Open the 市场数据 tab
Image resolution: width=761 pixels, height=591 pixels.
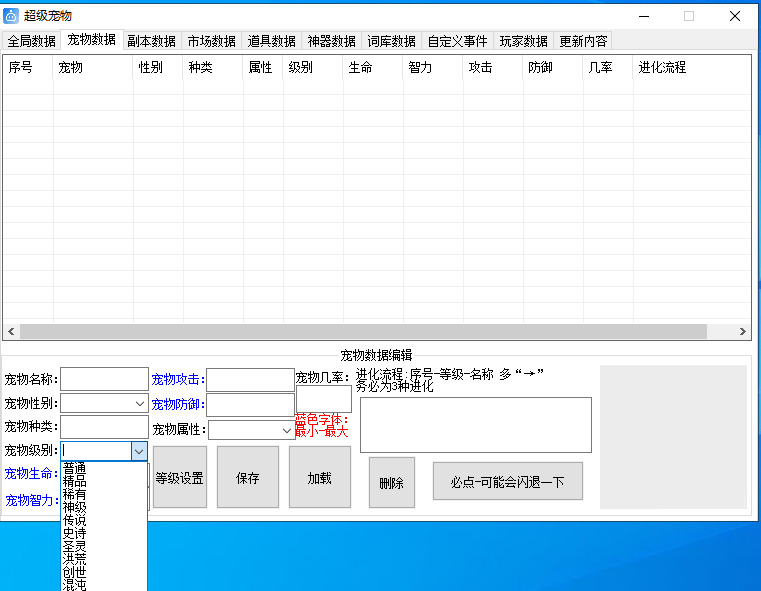212,41
